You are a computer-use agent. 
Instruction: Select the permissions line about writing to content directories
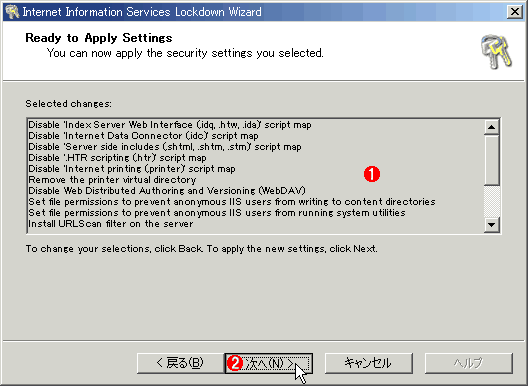pyautogui.click(x=232, y=202)
